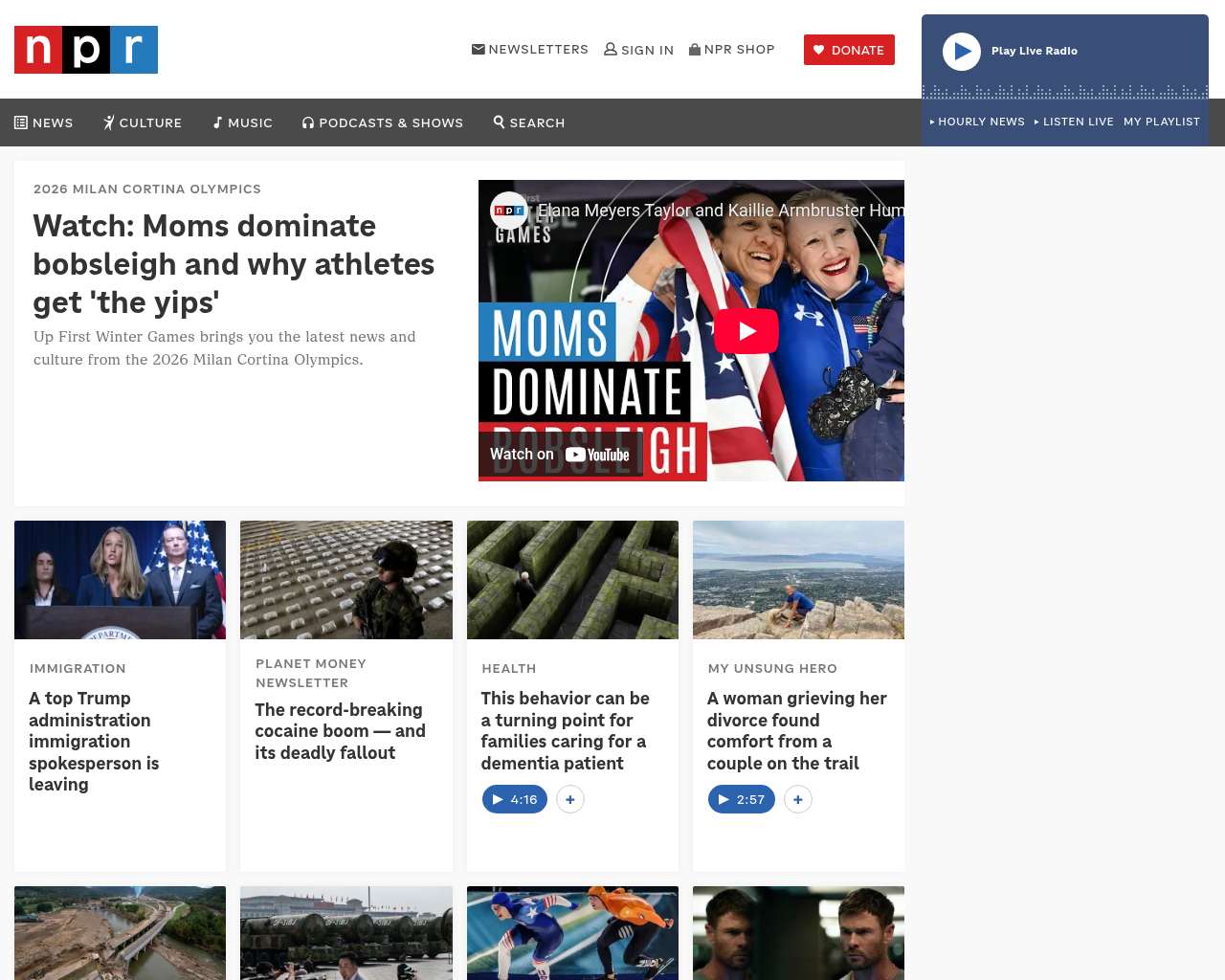Screen dimensions: 1225x980
Task: Visit the NPR Shop link
Action: click(732, 49)
